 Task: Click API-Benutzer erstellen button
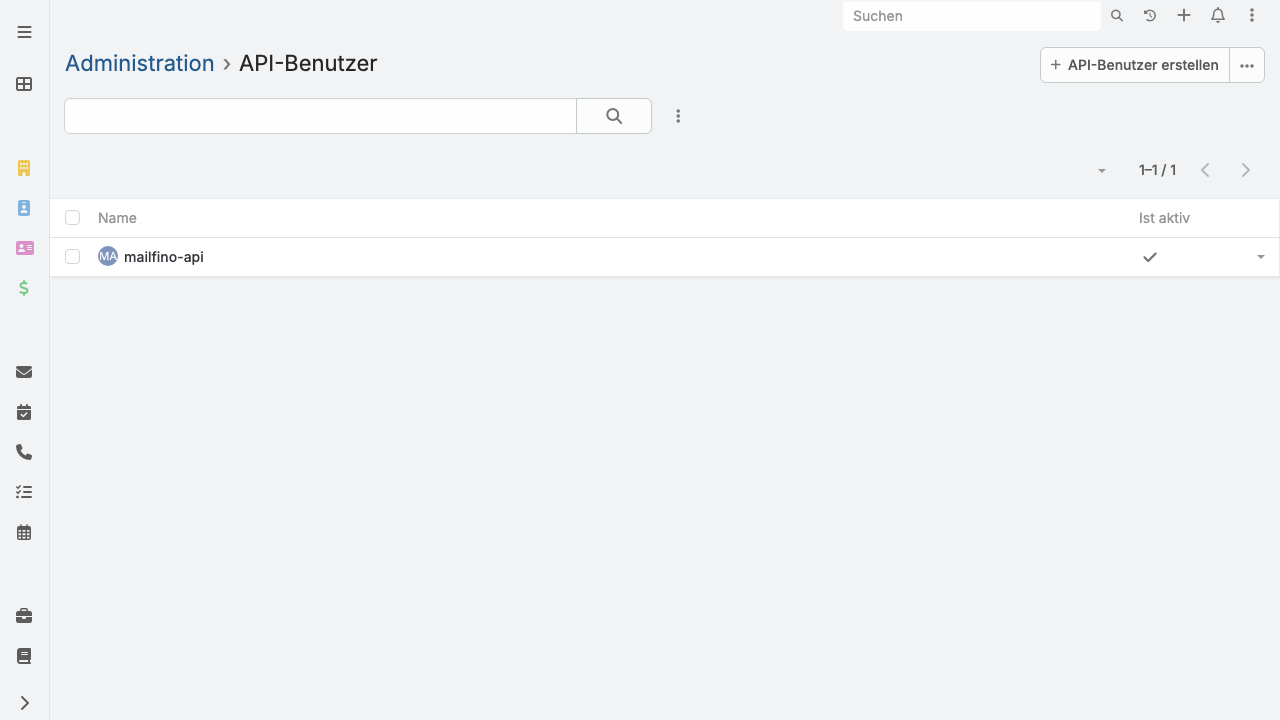pyautogui.click(x=1135, y=65)
